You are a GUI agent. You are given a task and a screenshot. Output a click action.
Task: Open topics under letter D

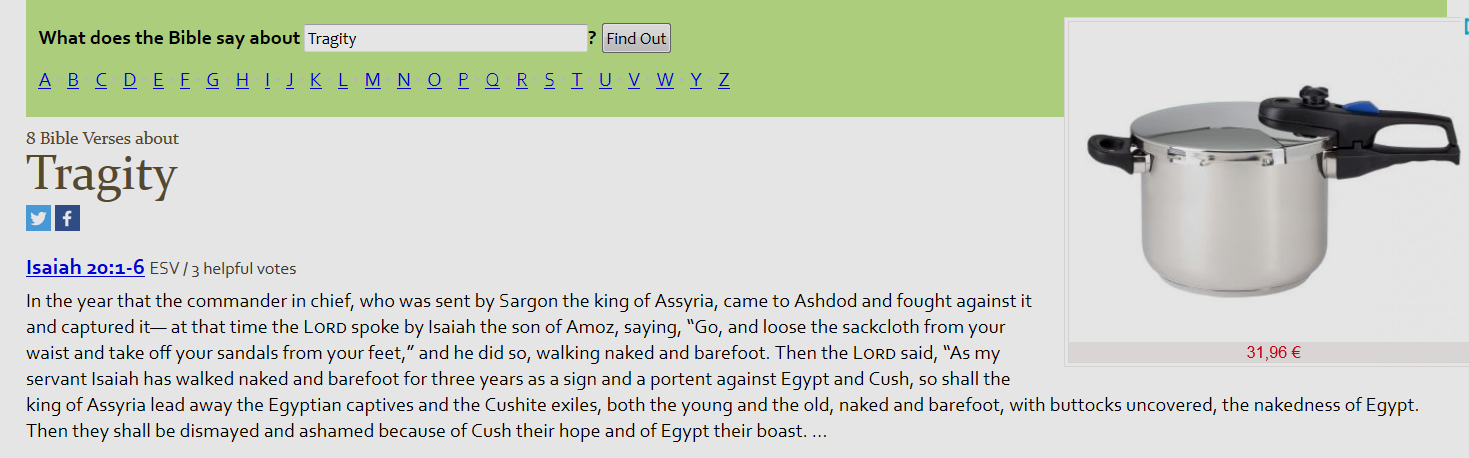point(130,80)
